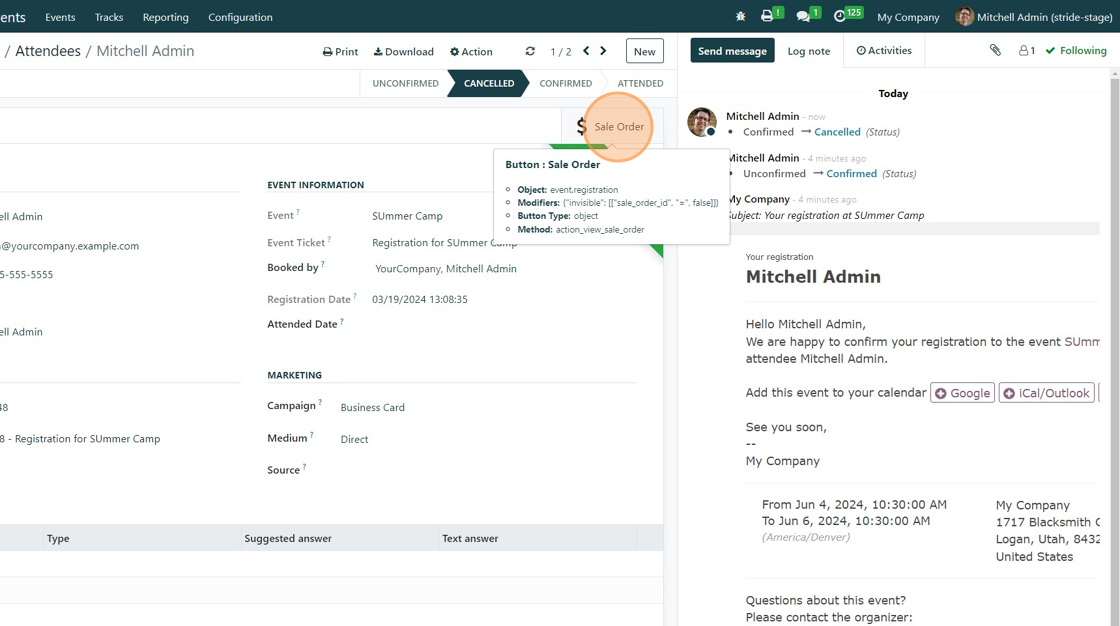Open the Tracks menu

click(109, 17)
